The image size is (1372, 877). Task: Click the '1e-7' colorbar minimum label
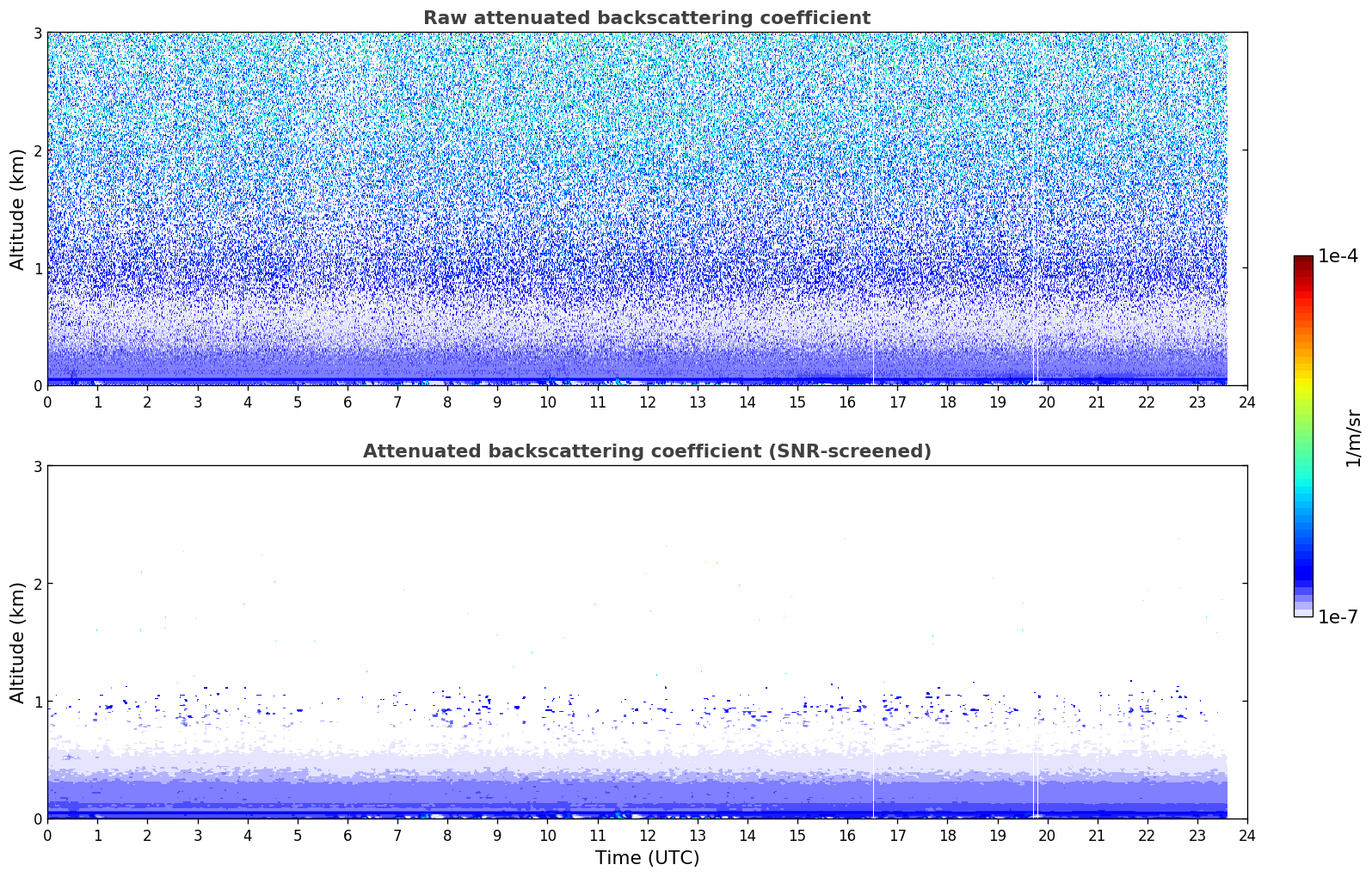pos(1338,617)
